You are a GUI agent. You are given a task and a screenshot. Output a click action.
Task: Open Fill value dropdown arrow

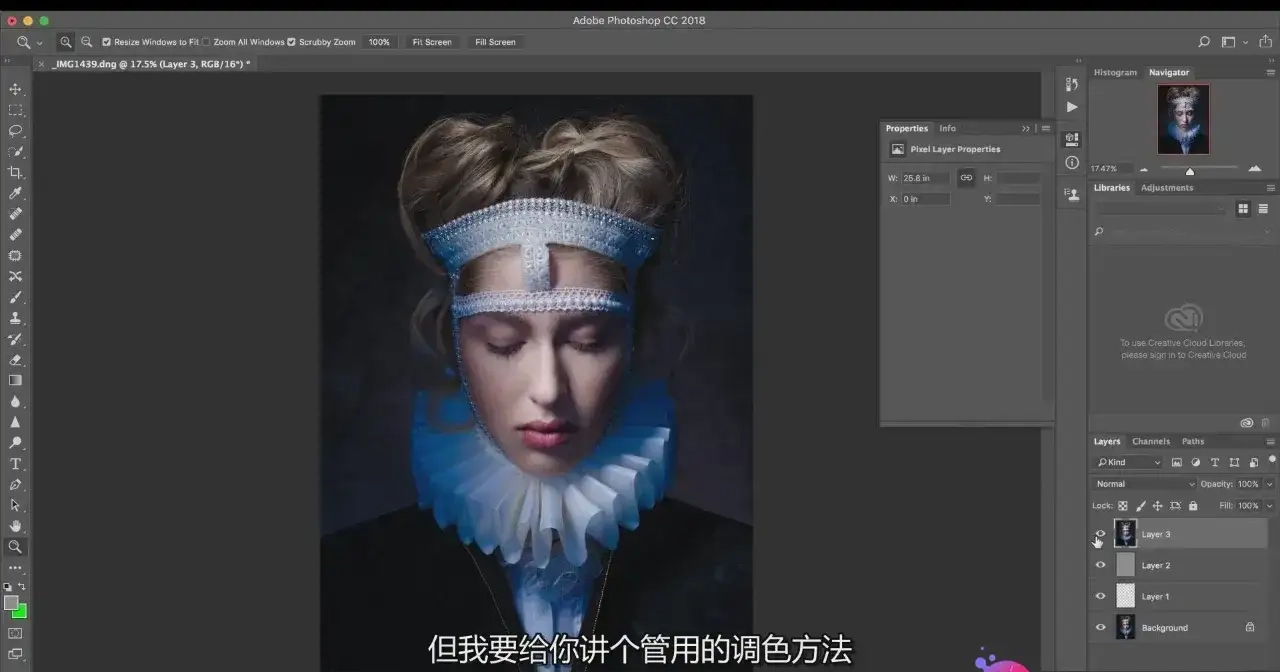[x=1269, y=506]
